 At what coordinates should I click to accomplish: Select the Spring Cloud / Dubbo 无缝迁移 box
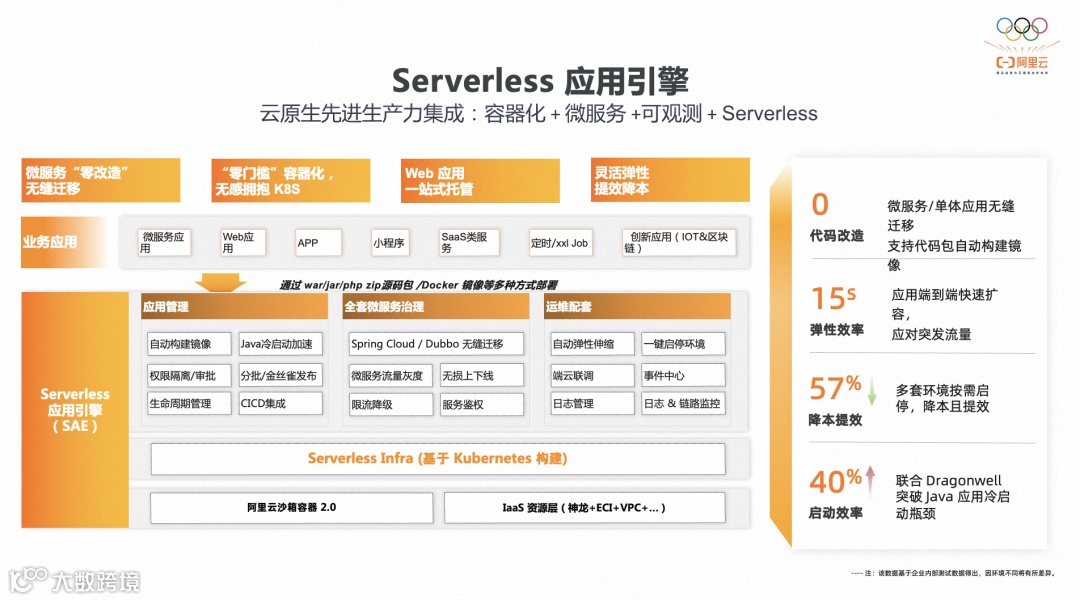(x=436, y=344)
